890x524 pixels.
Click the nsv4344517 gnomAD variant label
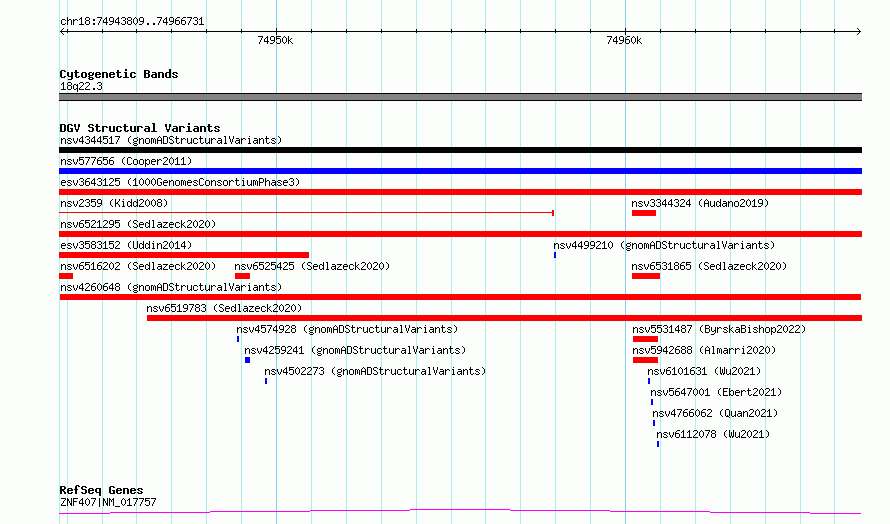coord(171,140)
